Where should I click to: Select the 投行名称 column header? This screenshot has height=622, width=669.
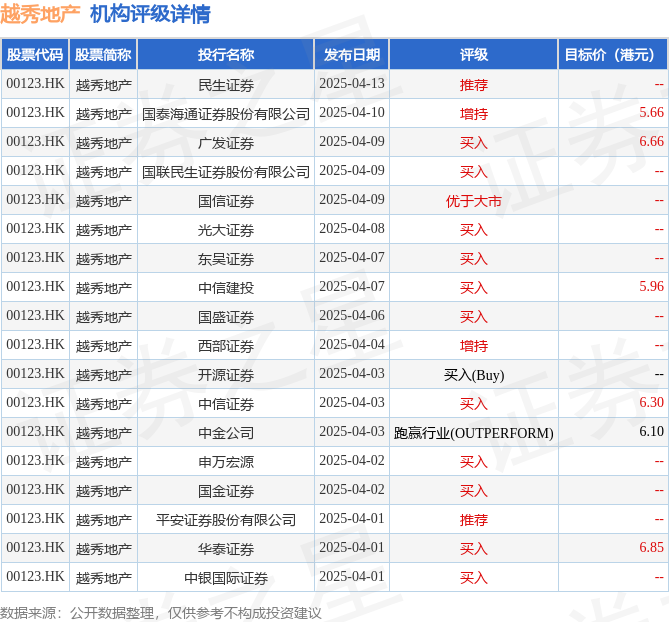[x=226, y=55]
